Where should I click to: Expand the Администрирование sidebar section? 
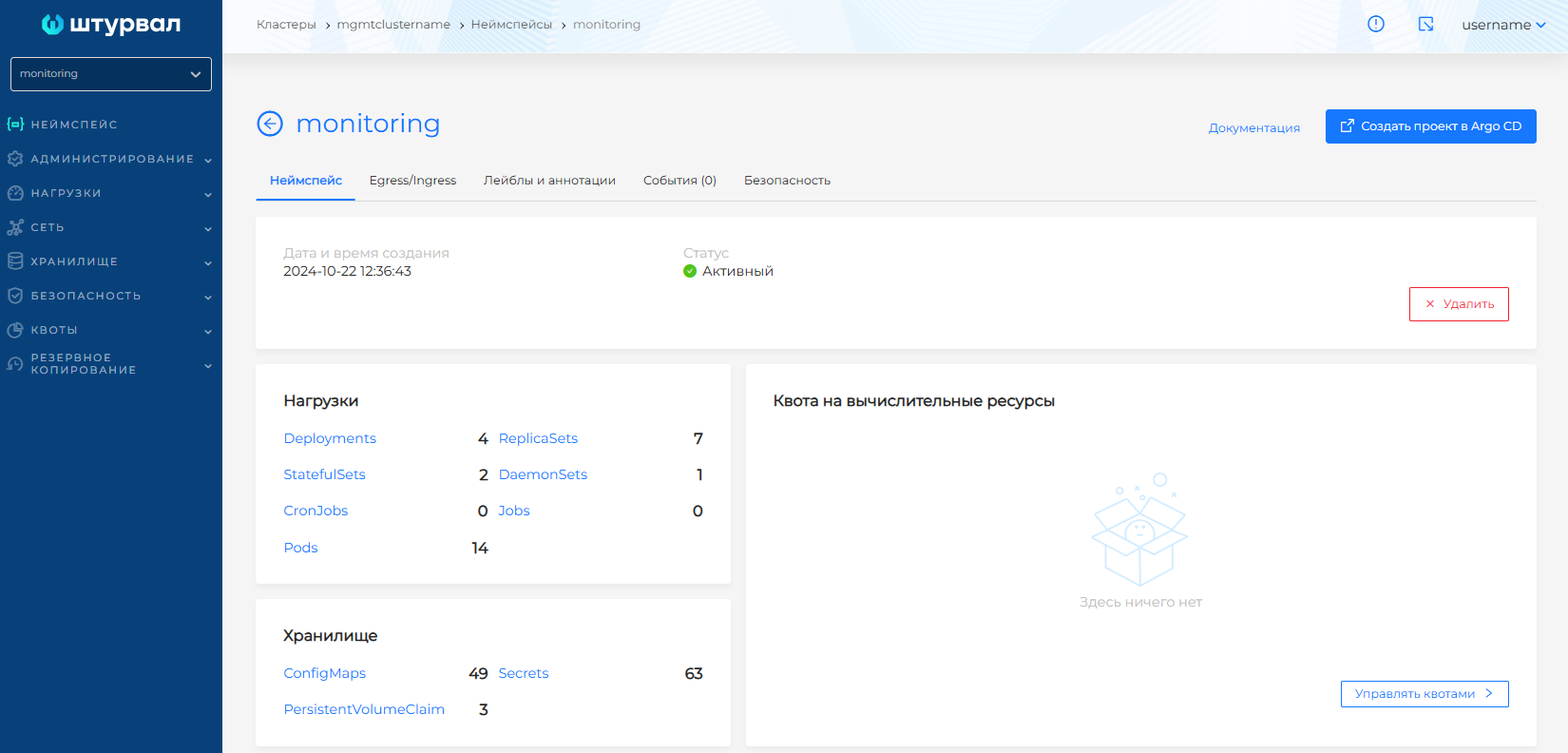[x=111, y=159]
